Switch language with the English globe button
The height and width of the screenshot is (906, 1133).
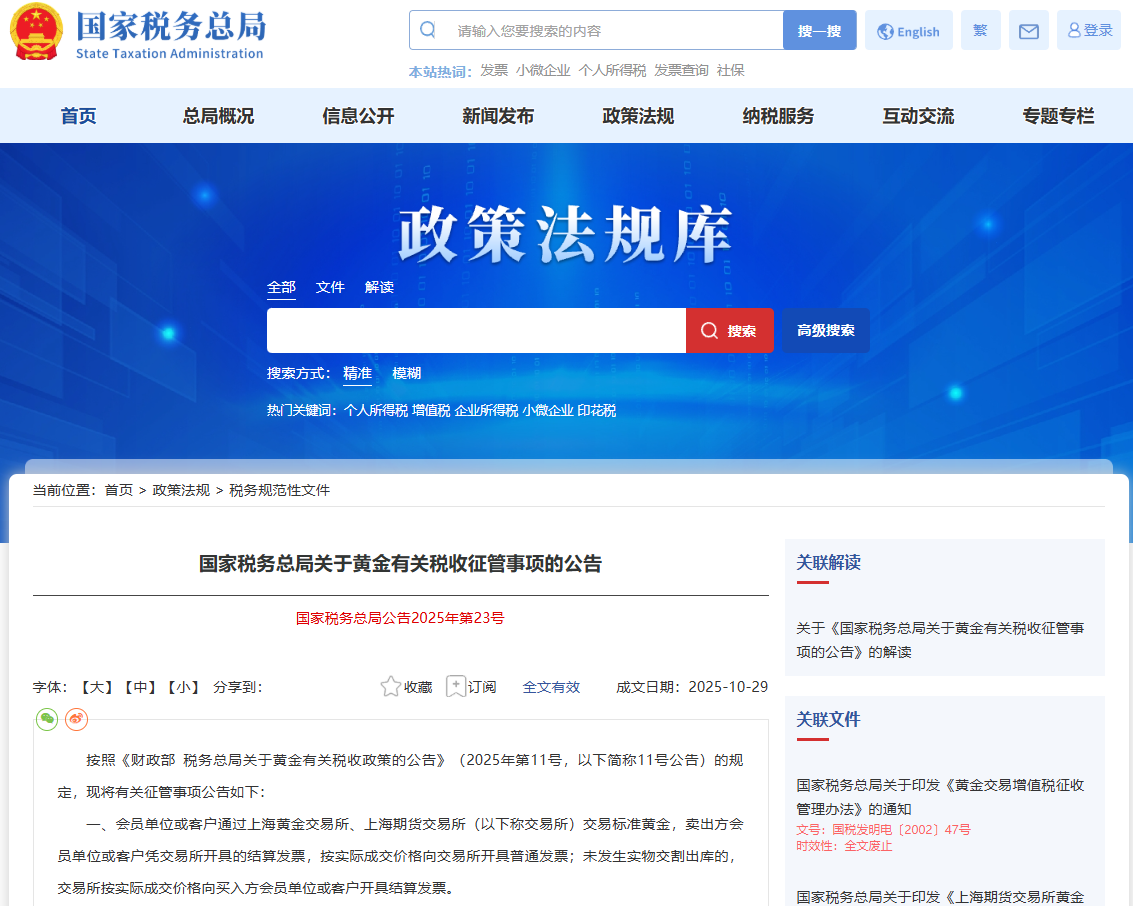pos(908,31)
